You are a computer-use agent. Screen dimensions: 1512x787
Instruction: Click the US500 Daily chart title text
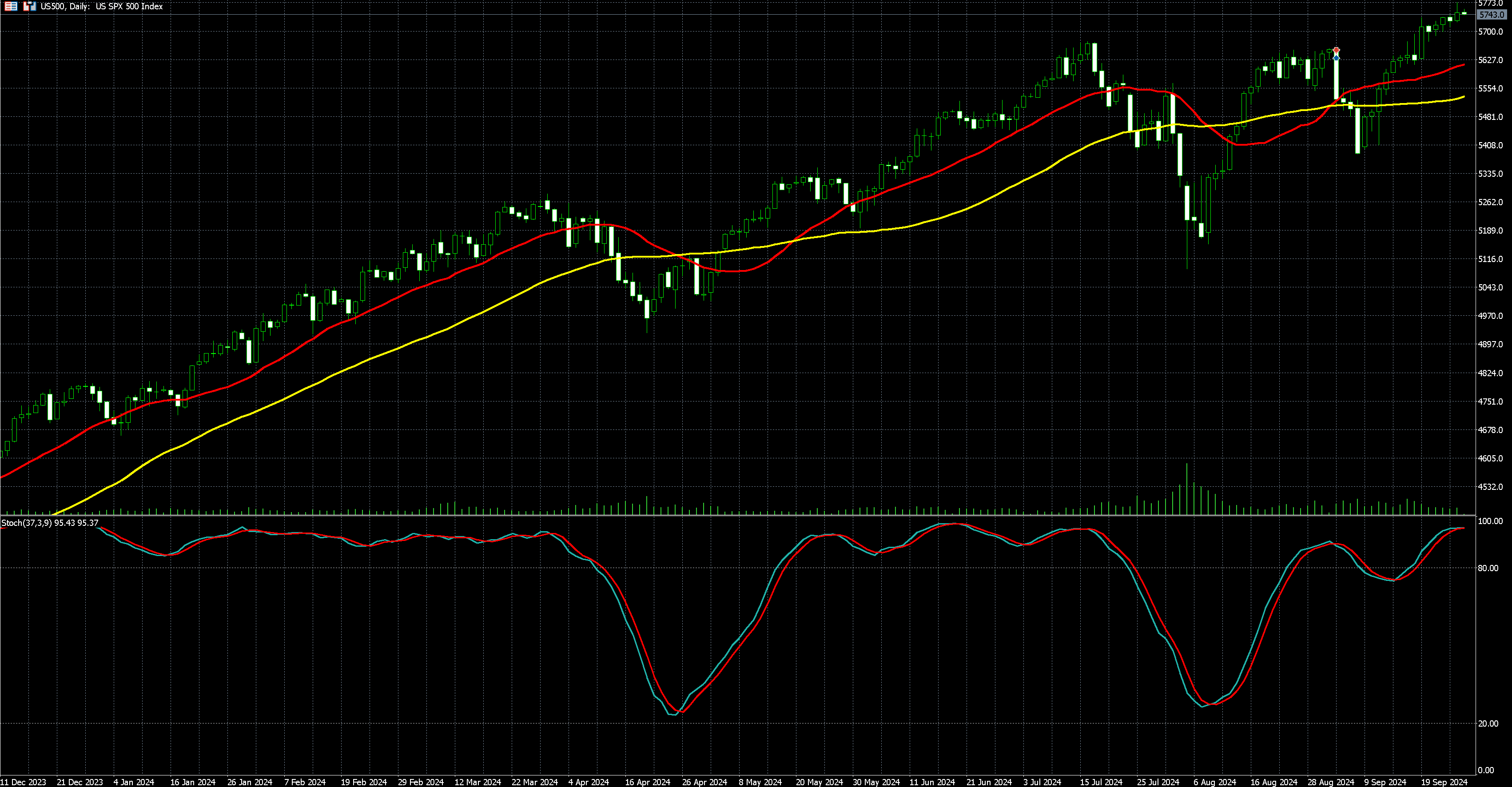[x=102, y=7]
